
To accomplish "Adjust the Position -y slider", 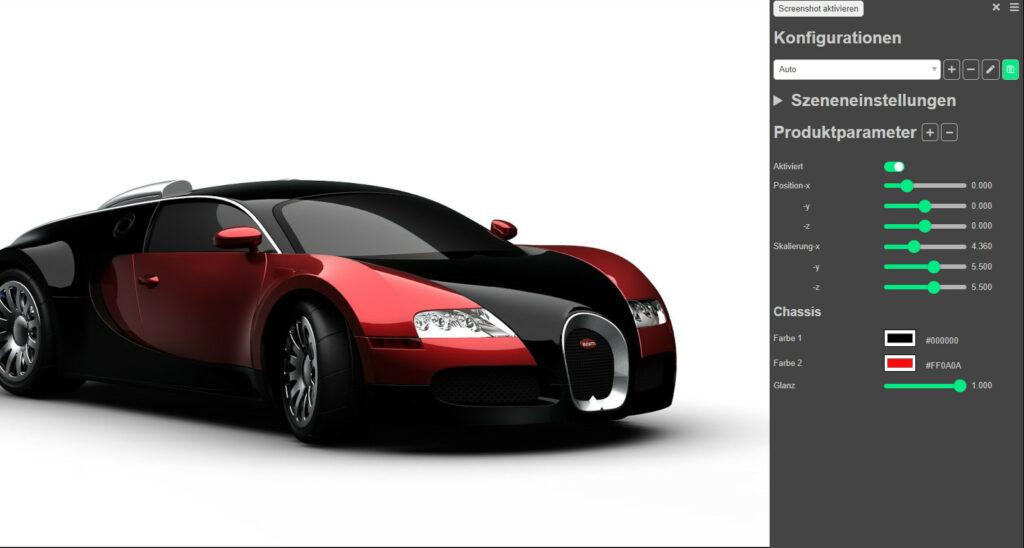I will coord(925,206).
